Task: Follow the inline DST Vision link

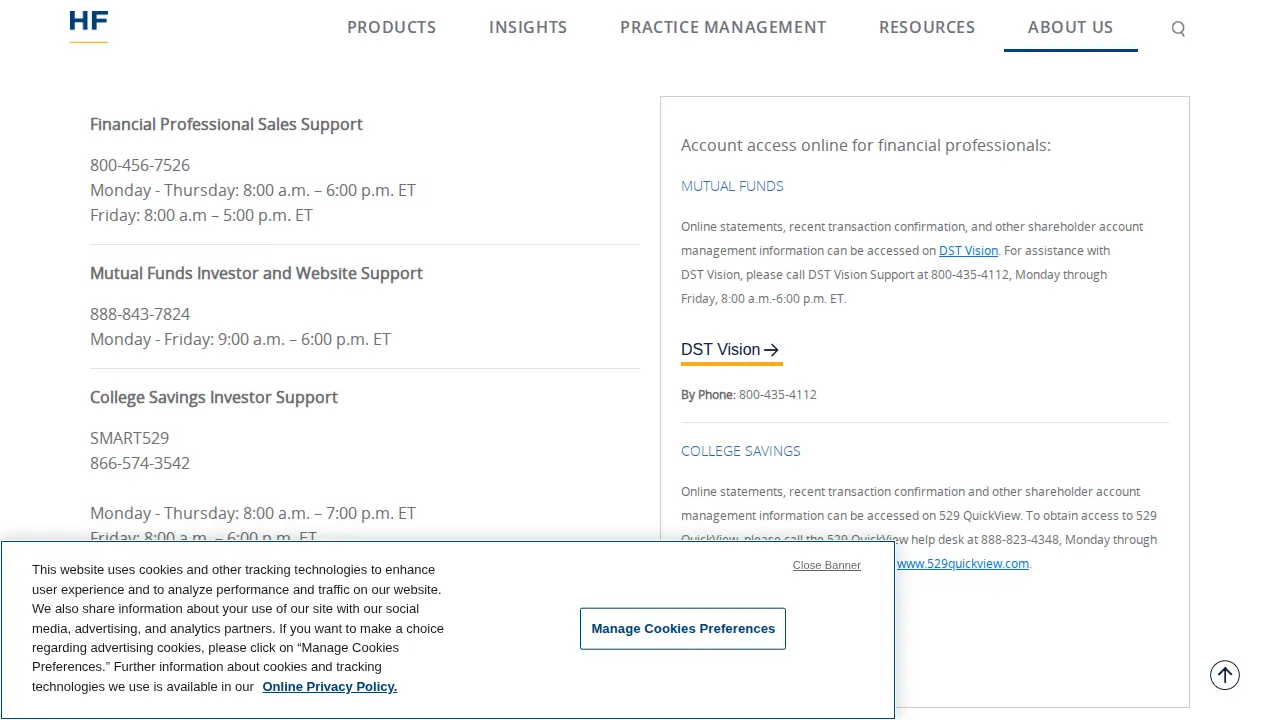Action: tap(968, 251)
